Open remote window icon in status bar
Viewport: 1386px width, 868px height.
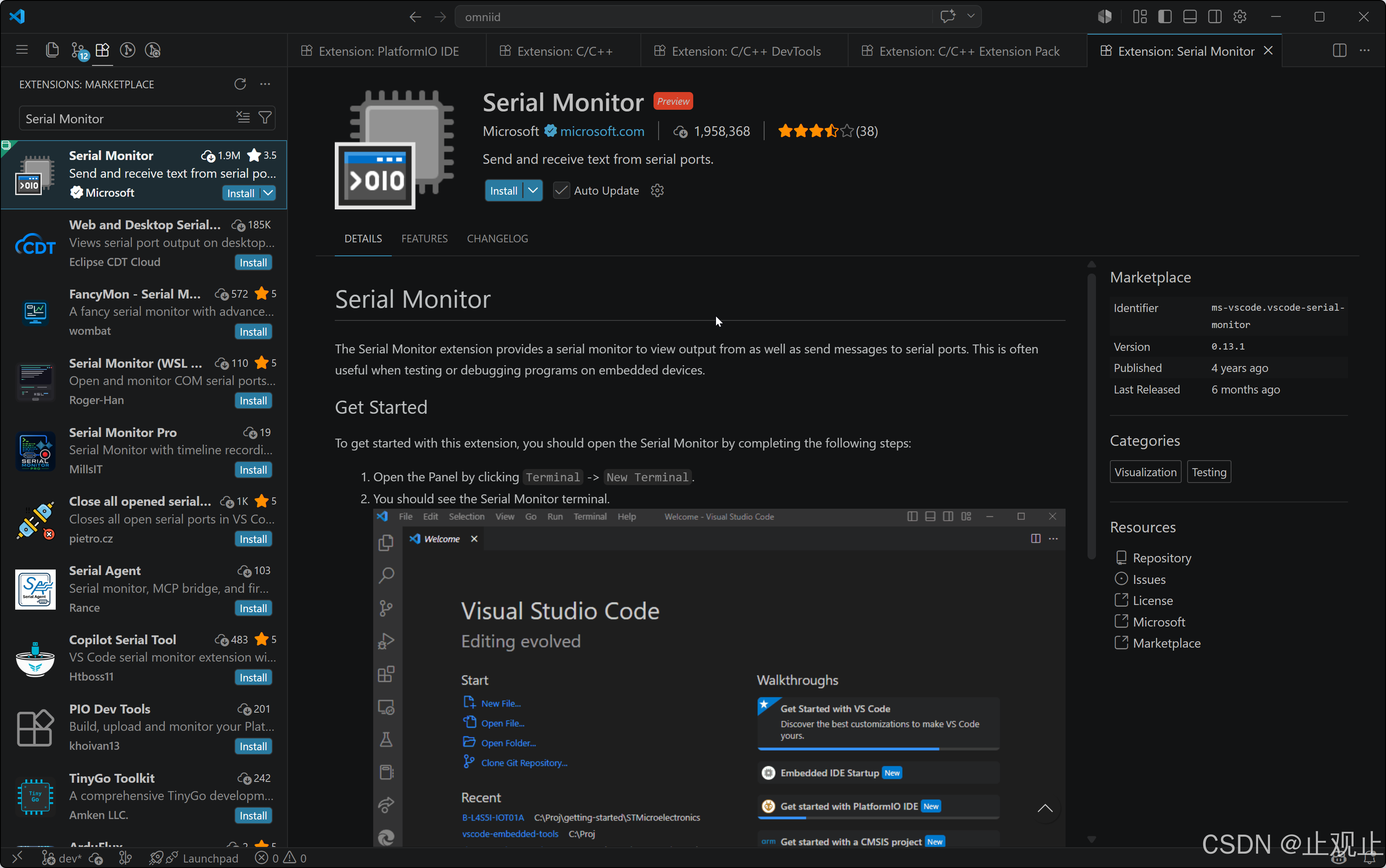[17, 857]
